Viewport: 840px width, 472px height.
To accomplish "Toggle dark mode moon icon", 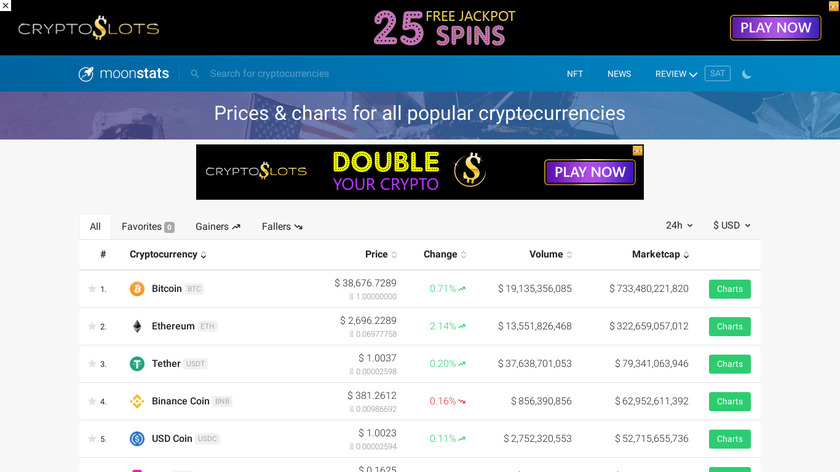I will pyautogui.click(x=746, y=74).
